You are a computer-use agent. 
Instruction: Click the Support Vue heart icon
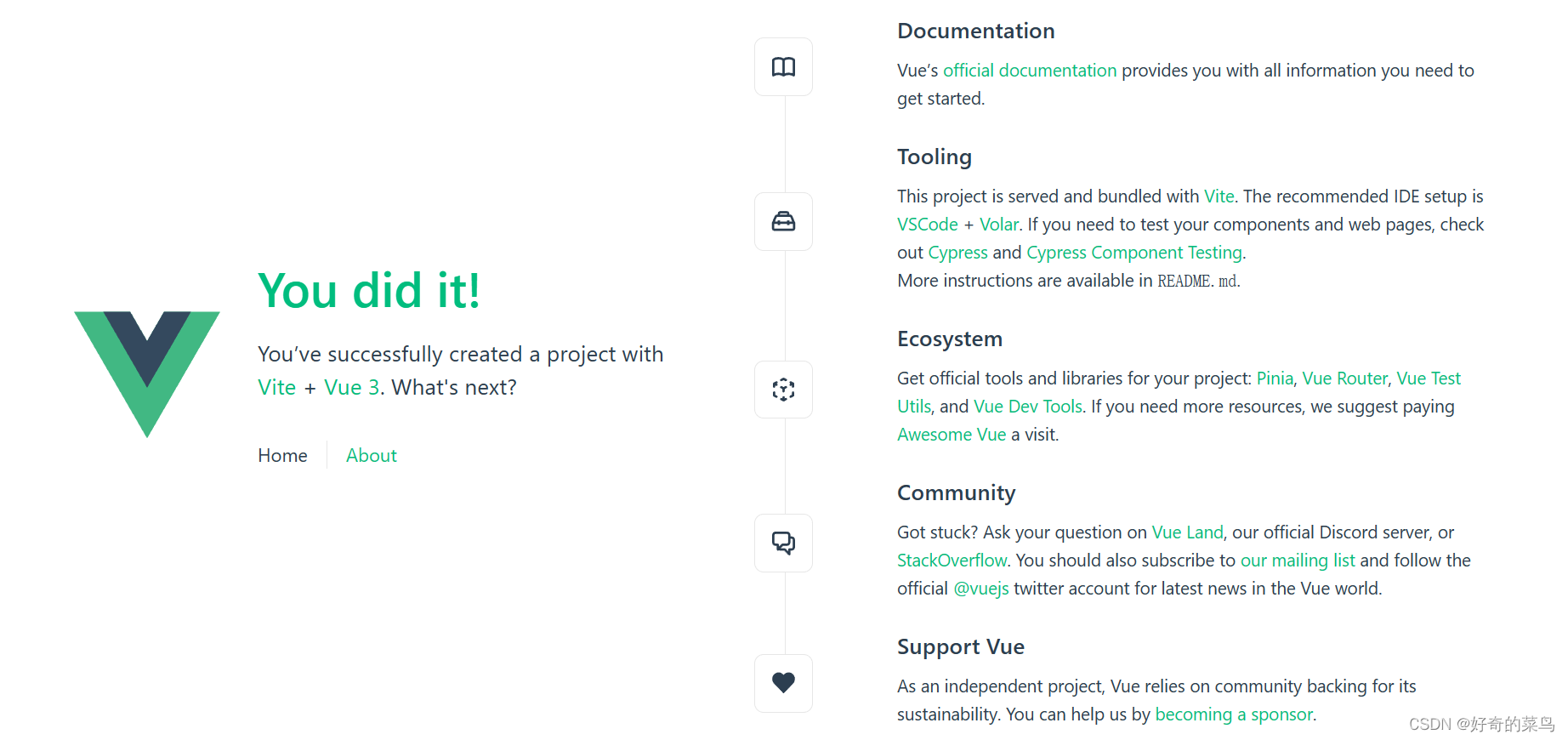click(782, 682)
